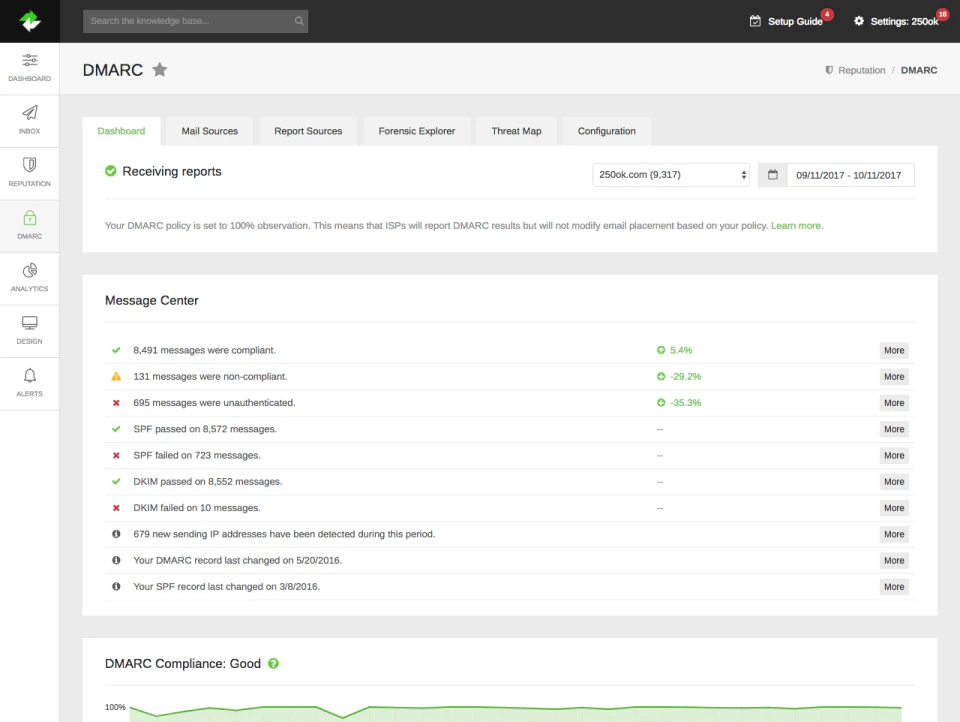Select the DMARC lock icon

click(x=29, y=219)
